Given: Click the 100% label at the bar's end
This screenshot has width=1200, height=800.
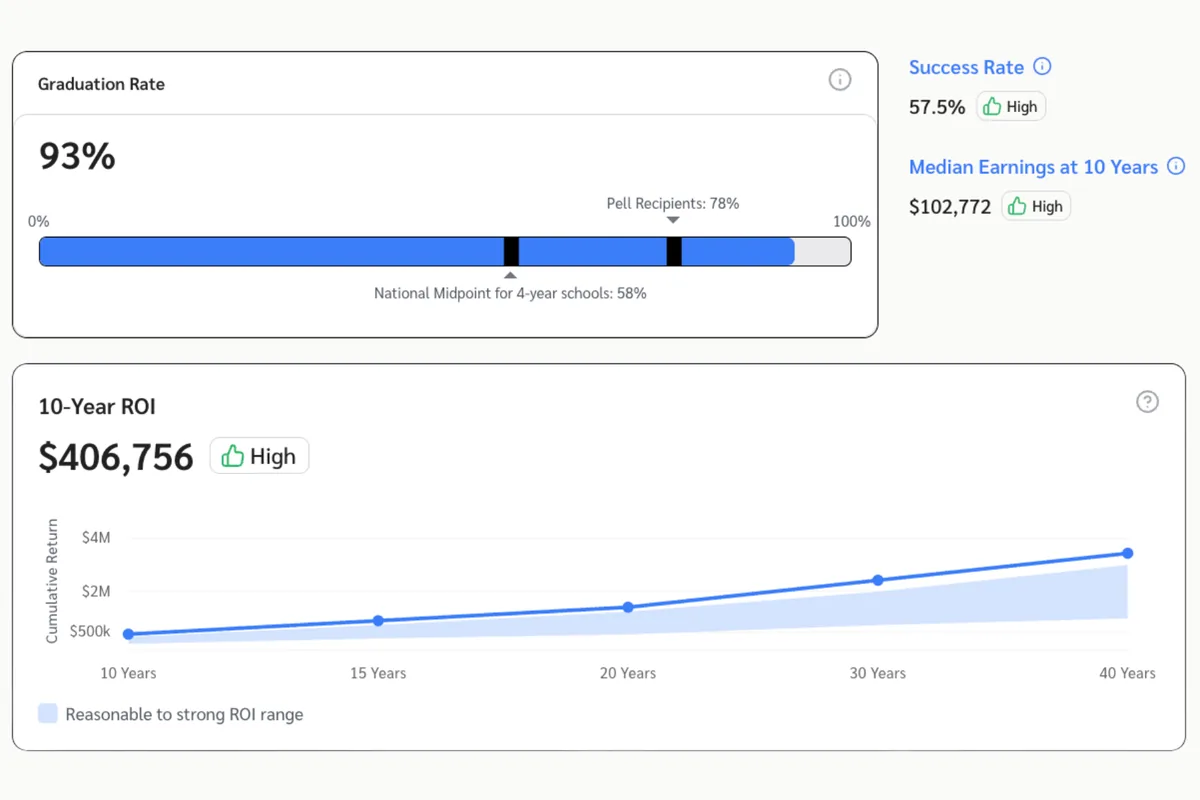Looking at the screenshot, I should (x=852, y=221).
